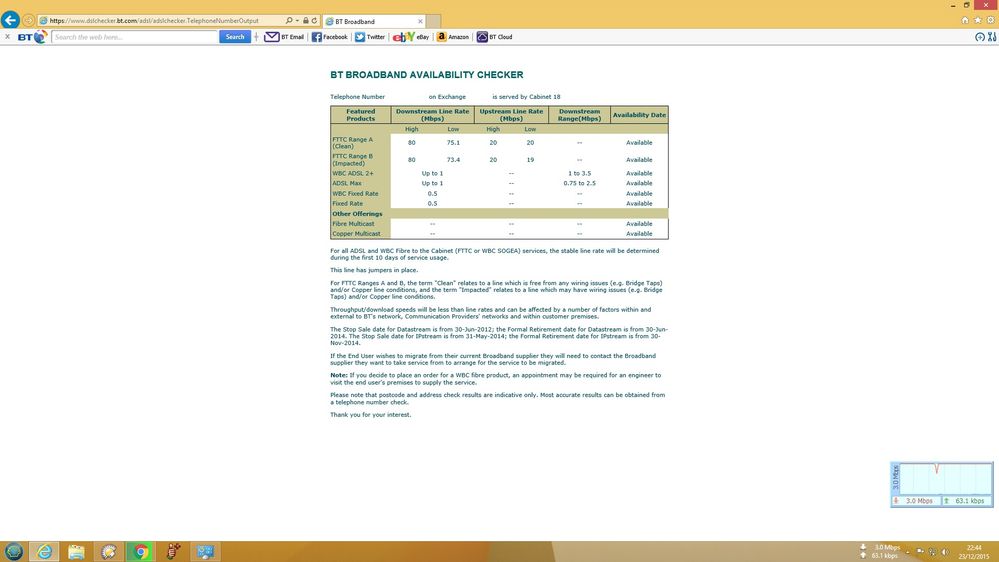The width and height of the screenshot is (999, 562).
Task: Click the volume speaker tray icon
Action: click(x=945, y=552)
